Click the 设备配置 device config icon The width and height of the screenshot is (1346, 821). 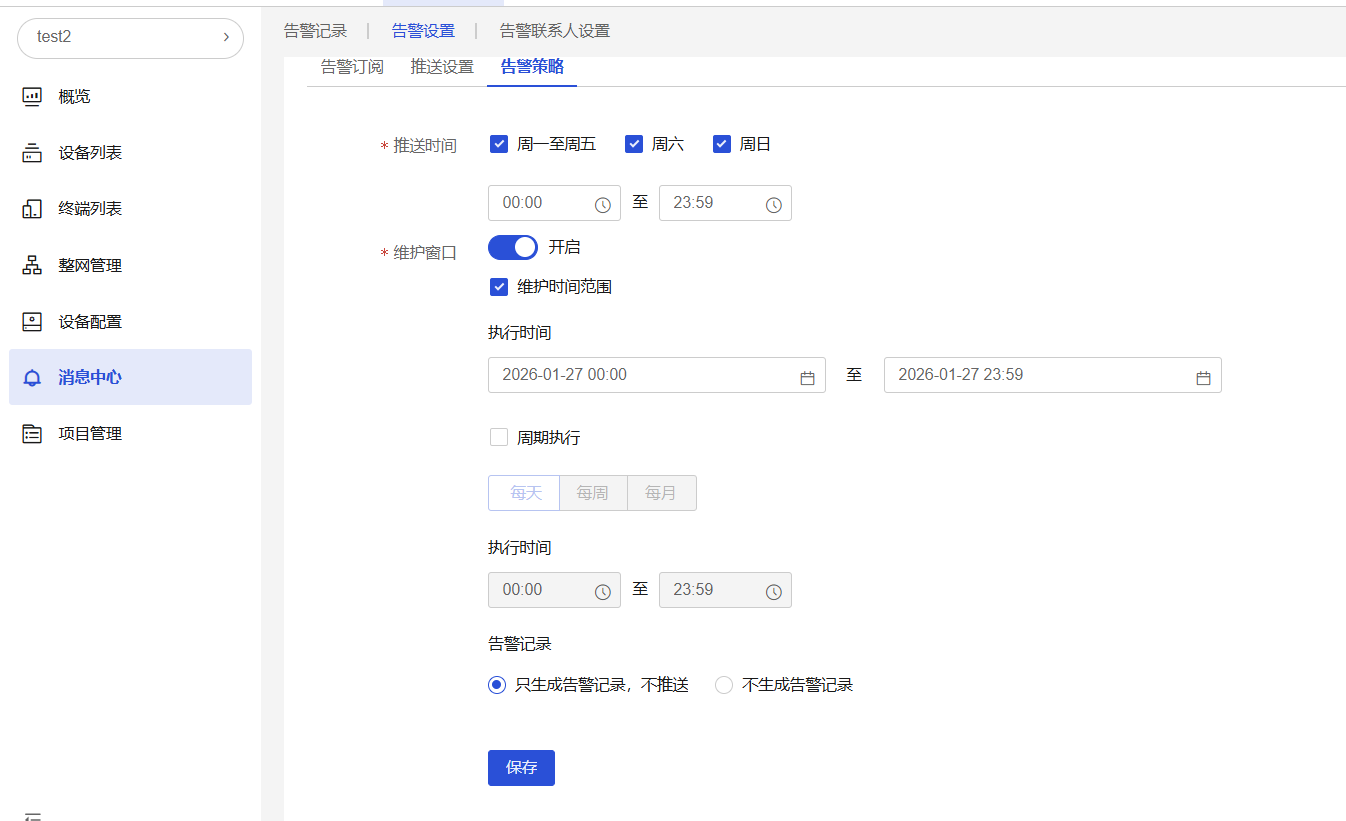click(32, 322)
